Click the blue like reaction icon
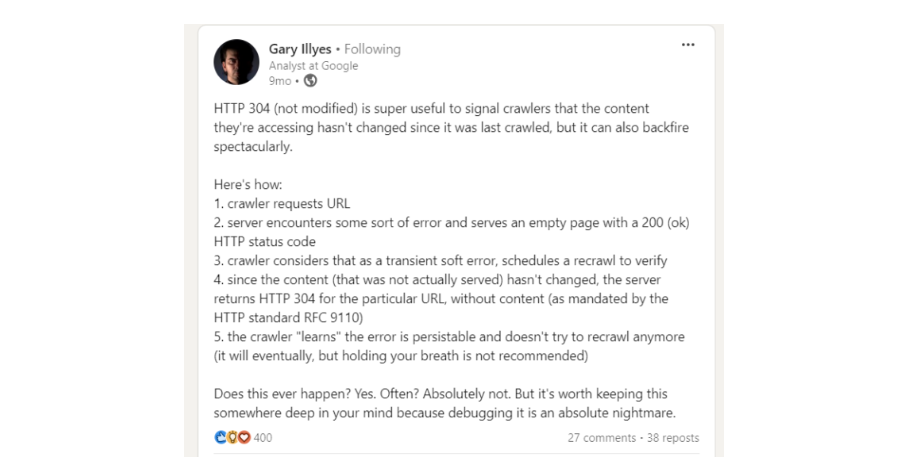Viewport: 905px width, 466px height. 220,437
